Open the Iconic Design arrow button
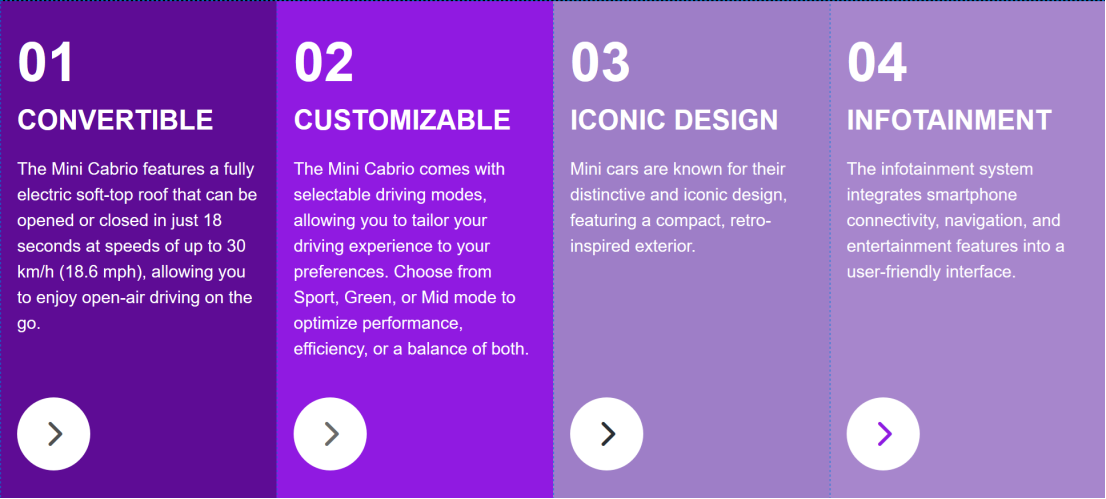Image resolution: width=1106 pixels, height=499 pixels. tap(607, 433)
